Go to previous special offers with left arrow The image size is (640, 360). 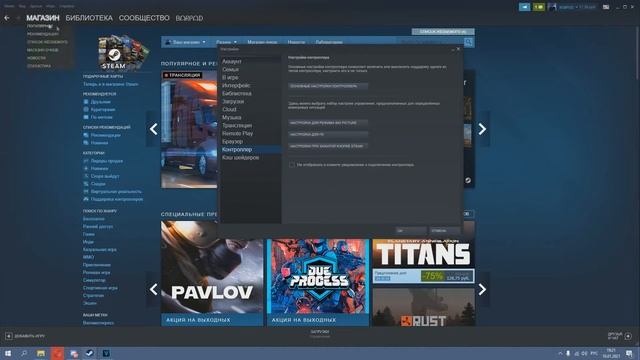[x=153, y=289]
